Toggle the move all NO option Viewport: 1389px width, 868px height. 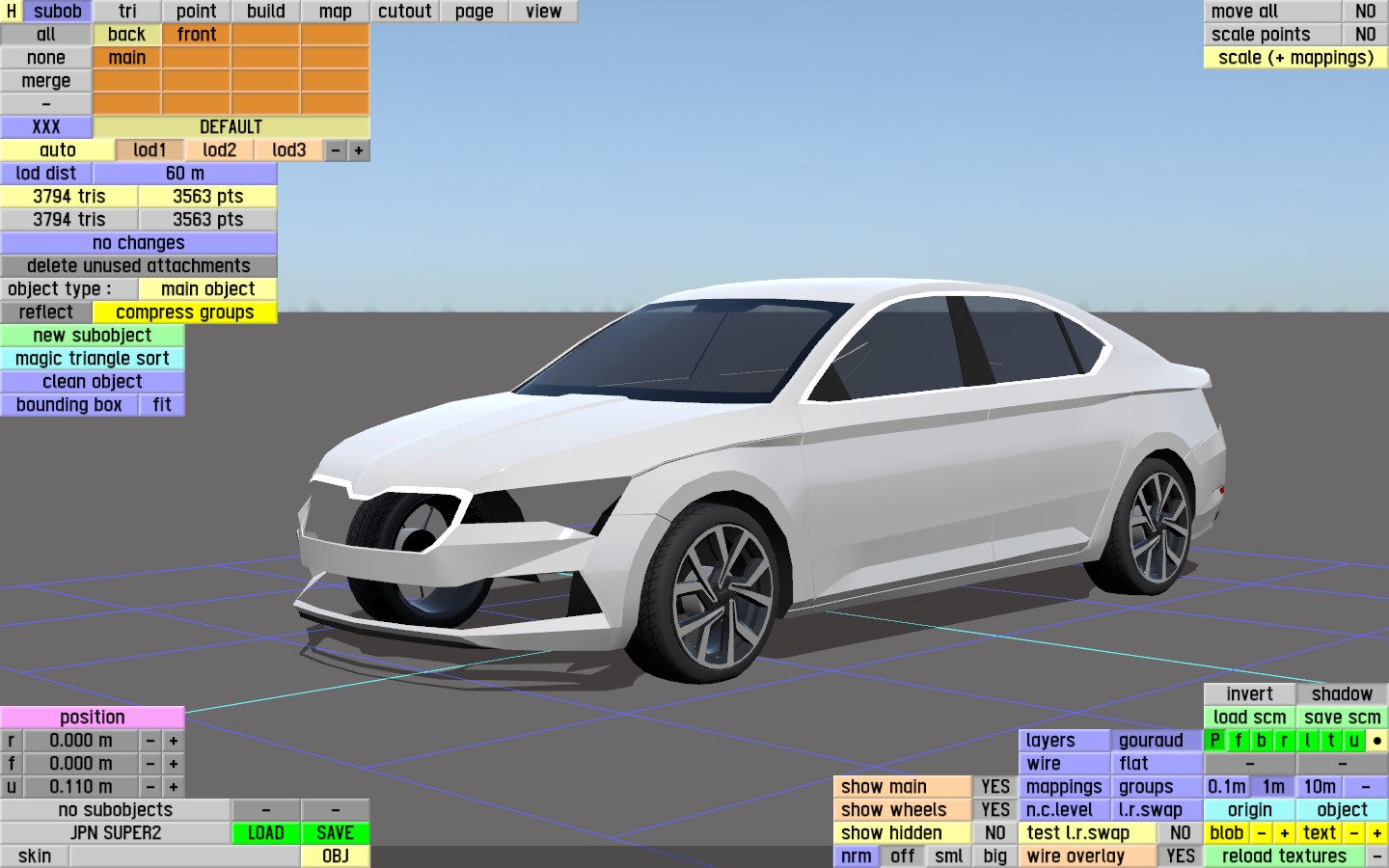pyautogui.click(x=1366, y=12)
